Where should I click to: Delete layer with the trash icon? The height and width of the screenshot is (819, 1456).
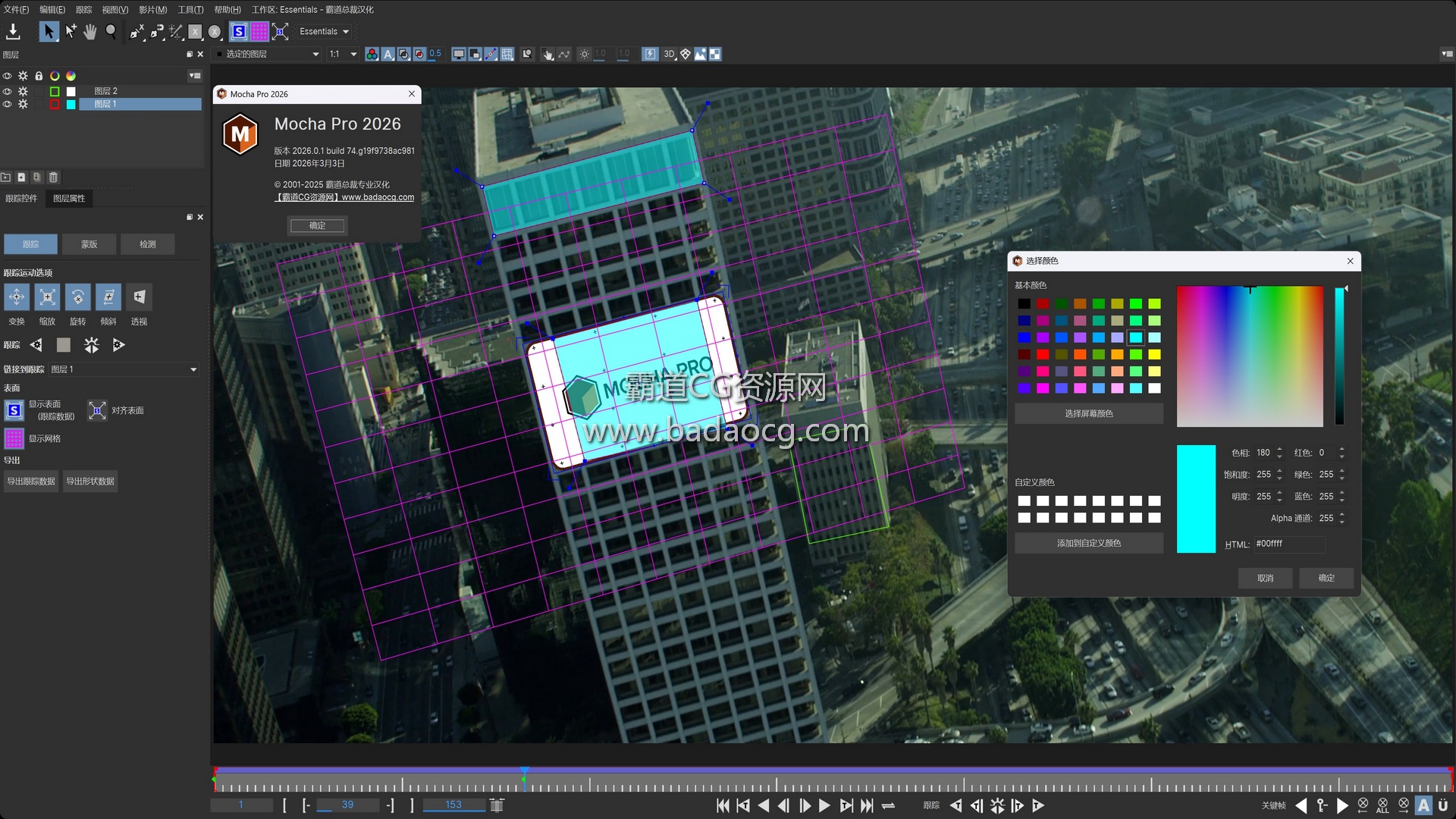53,177
